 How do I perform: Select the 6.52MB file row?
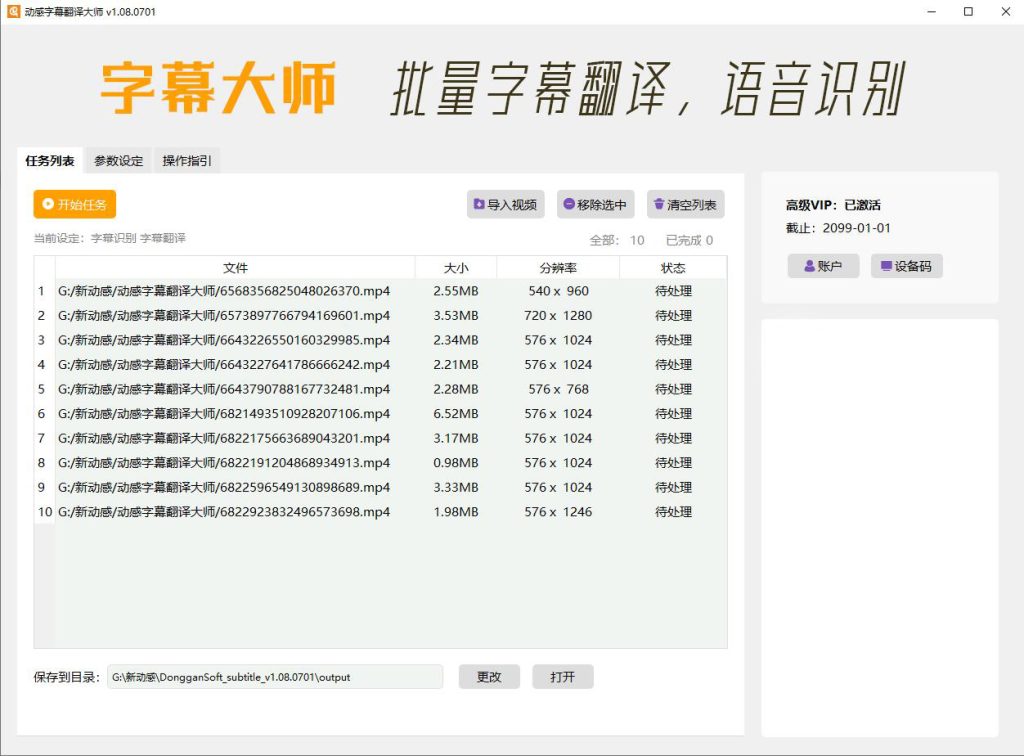click(455, 414)
